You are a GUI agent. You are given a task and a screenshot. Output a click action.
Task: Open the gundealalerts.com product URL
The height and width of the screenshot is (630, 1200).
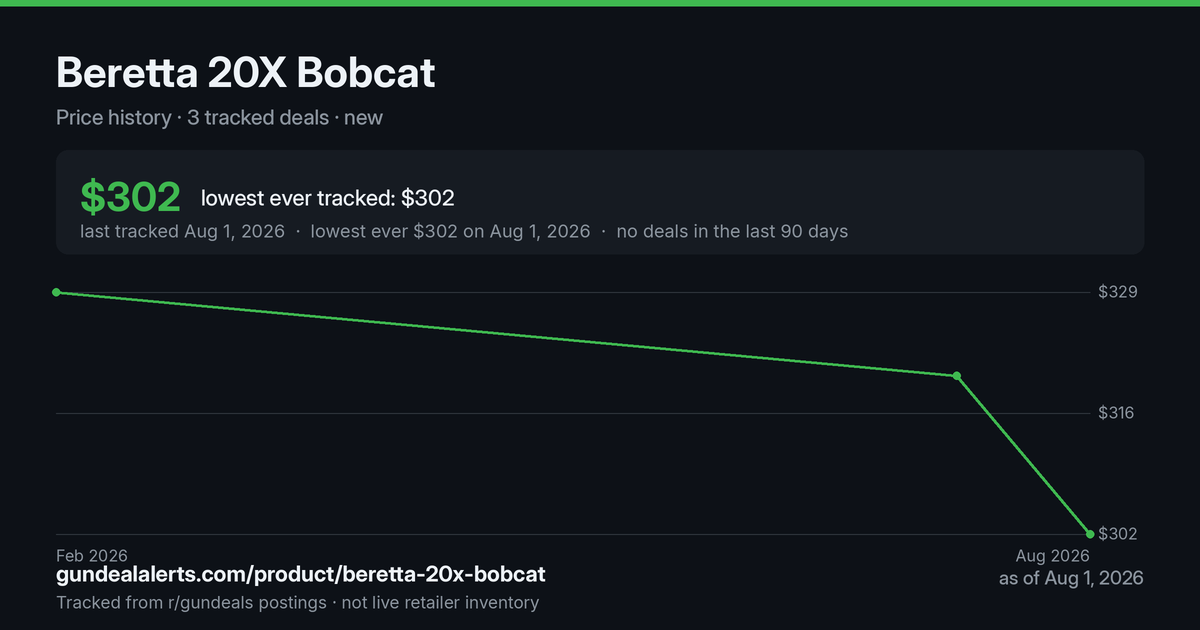(301, 575)
